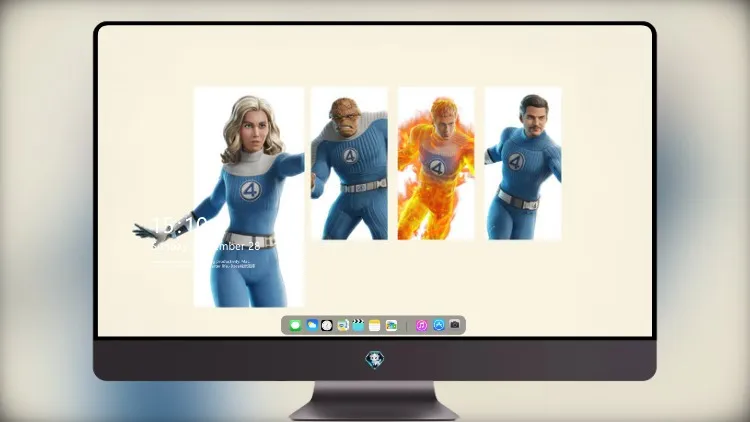
Task: Launch the clapperboard video app in dock
Action: pyautogui.click(x=358, y=325)
